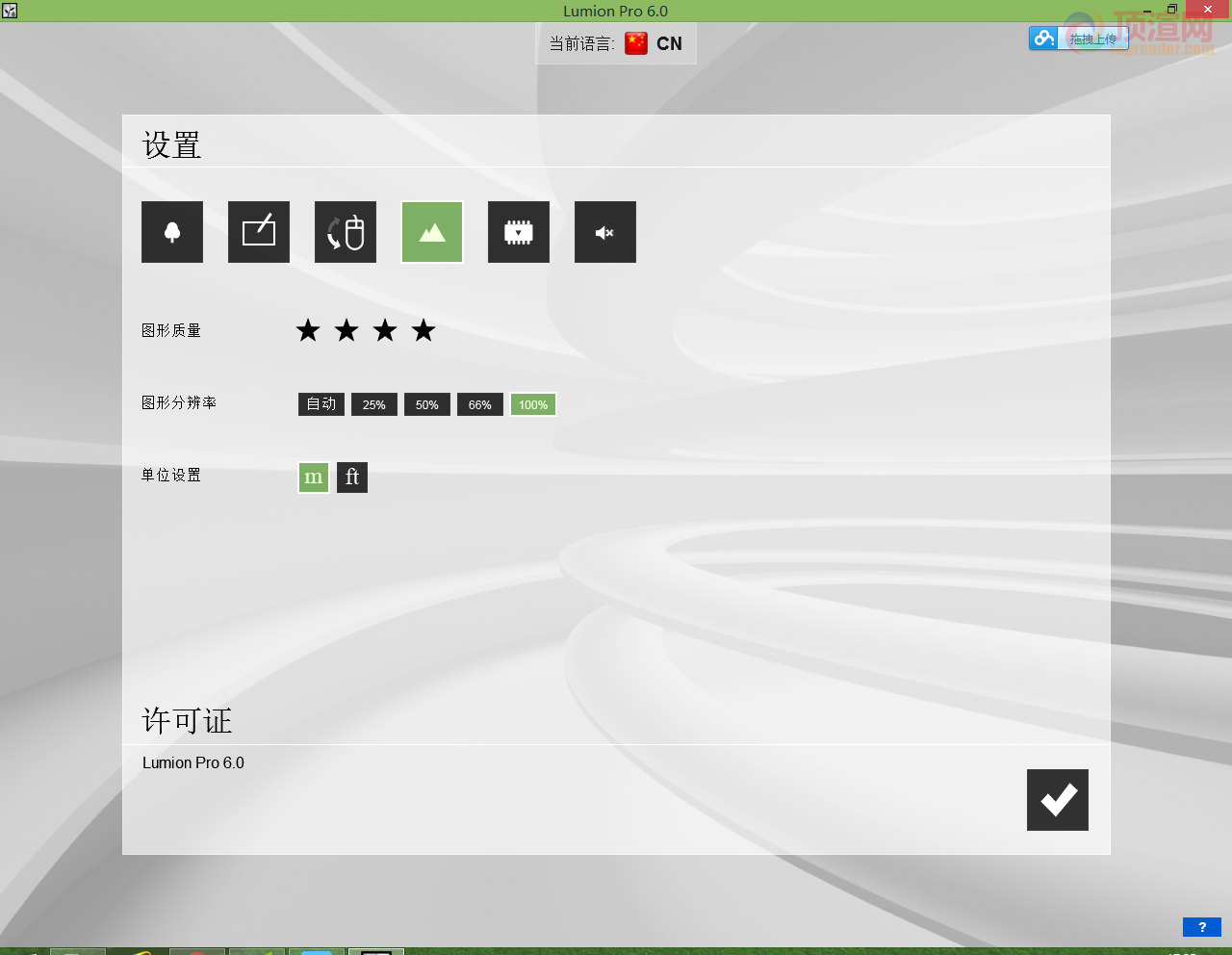Restore the Lumion window size
The image size is (1232, 955).
point(1171,10)
